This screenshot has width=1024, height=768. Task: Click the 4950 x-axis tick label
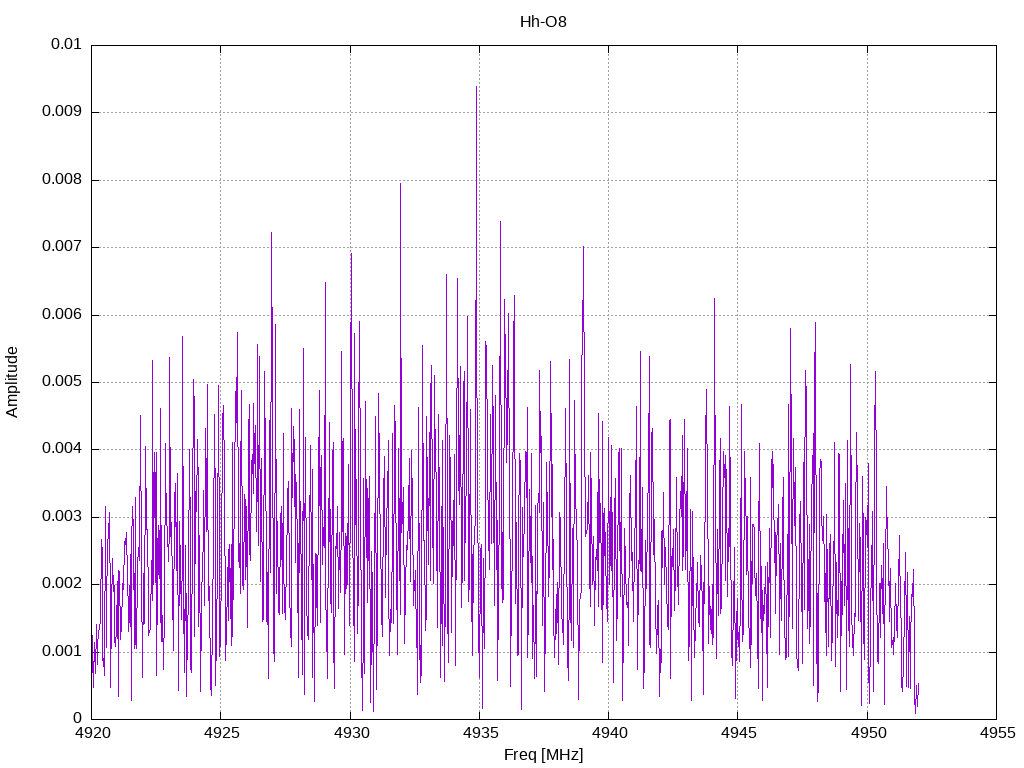(x=868, y=733)
